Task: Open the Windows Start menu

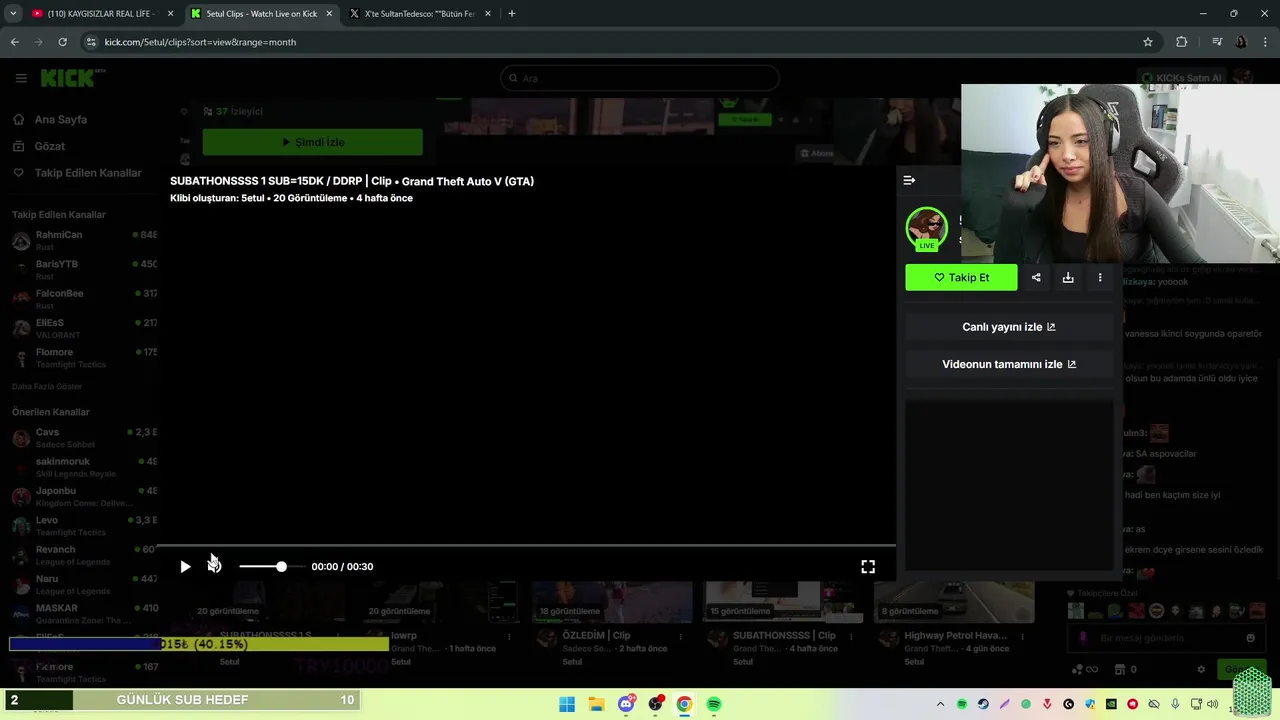Action: (567, 704)
